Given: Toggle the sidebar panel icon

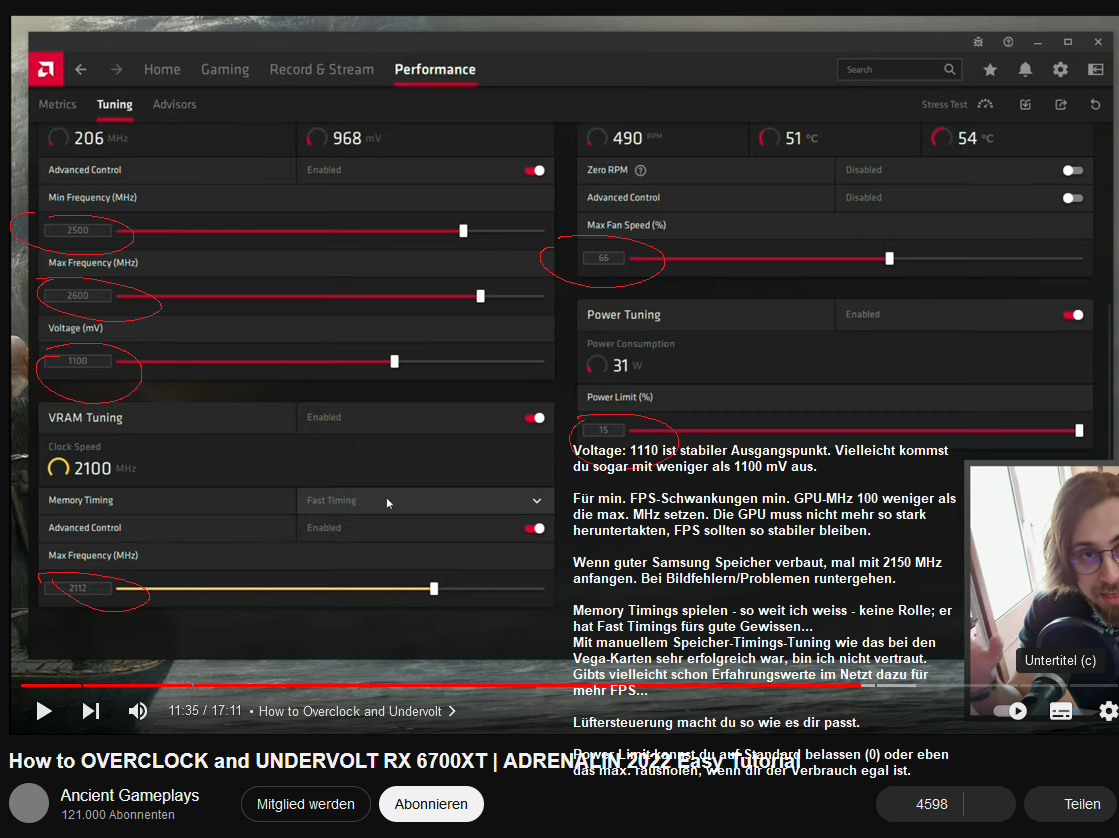Looking at the screenshot, I should 1095,69.
